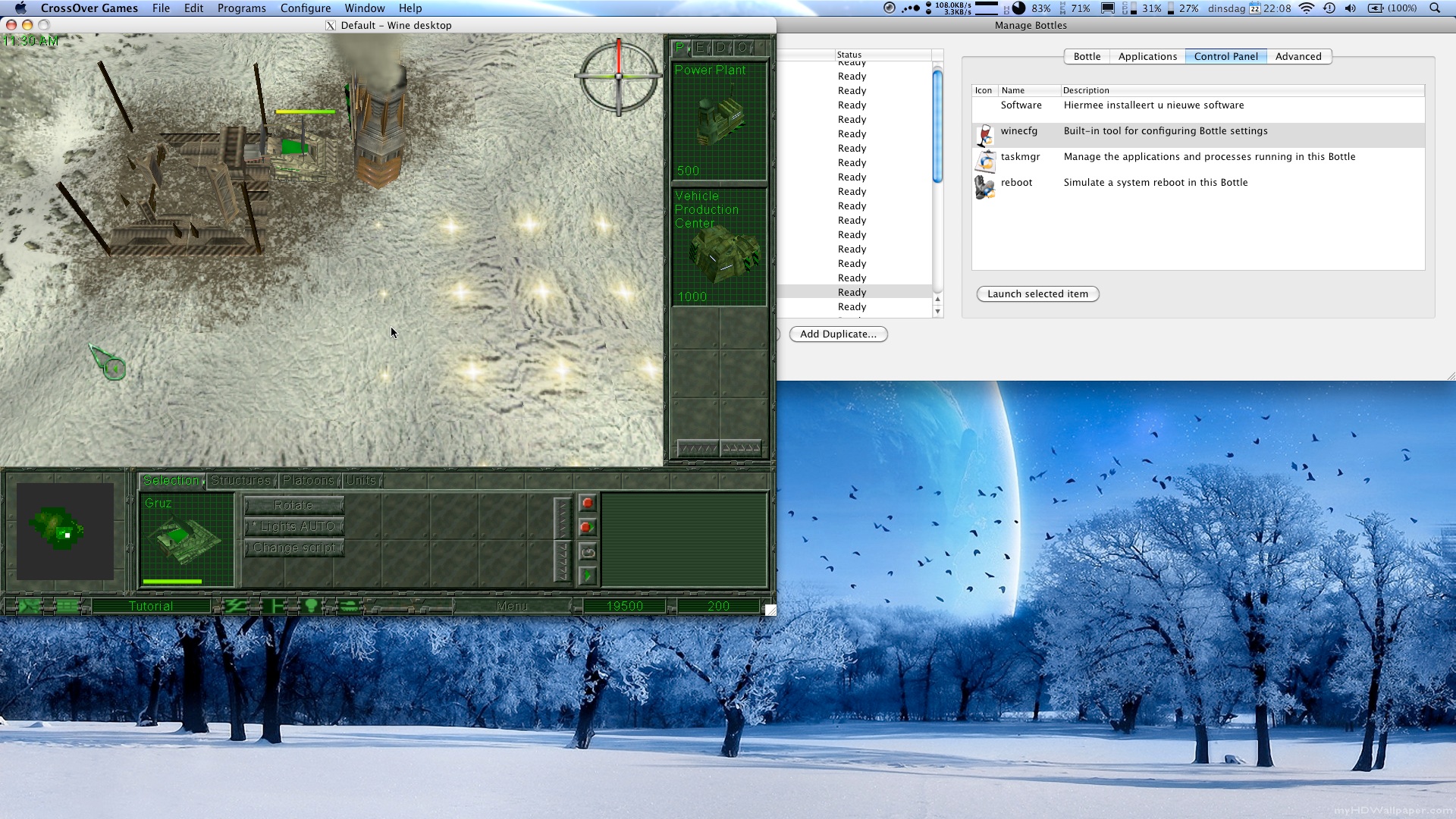1456x819 pixels.
Task: Toggle the Lights AUTO command
Action: (294, 526)
